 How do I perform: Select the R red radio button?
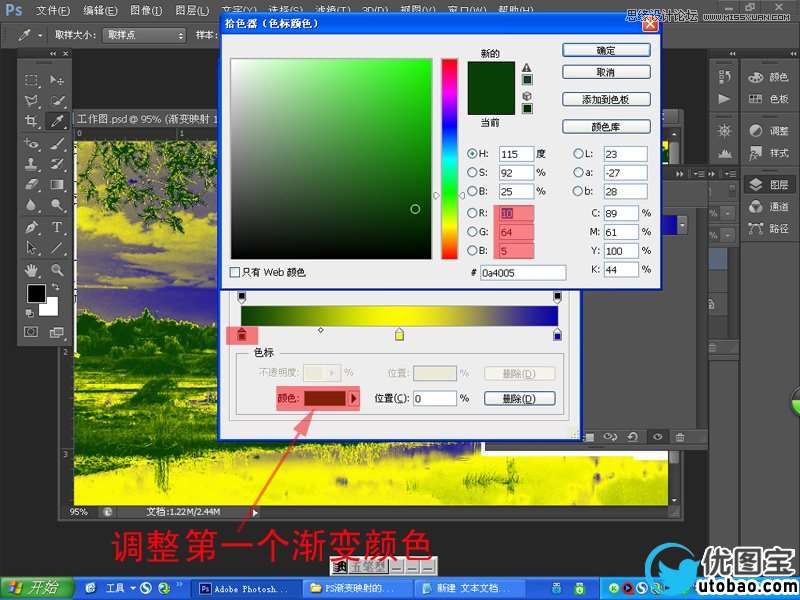point(472,213)
